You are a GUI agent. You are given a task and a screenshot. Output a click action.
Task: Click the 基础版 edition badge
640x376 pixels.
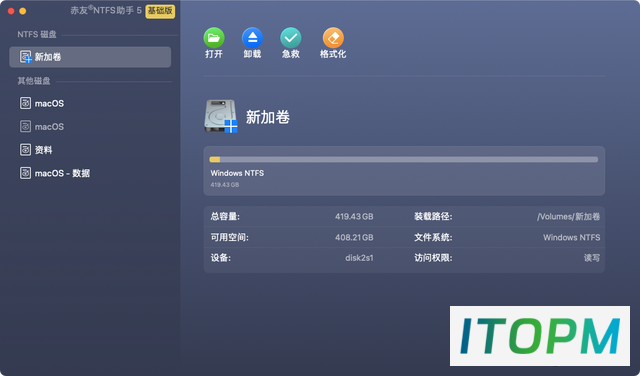click(160, 11)
